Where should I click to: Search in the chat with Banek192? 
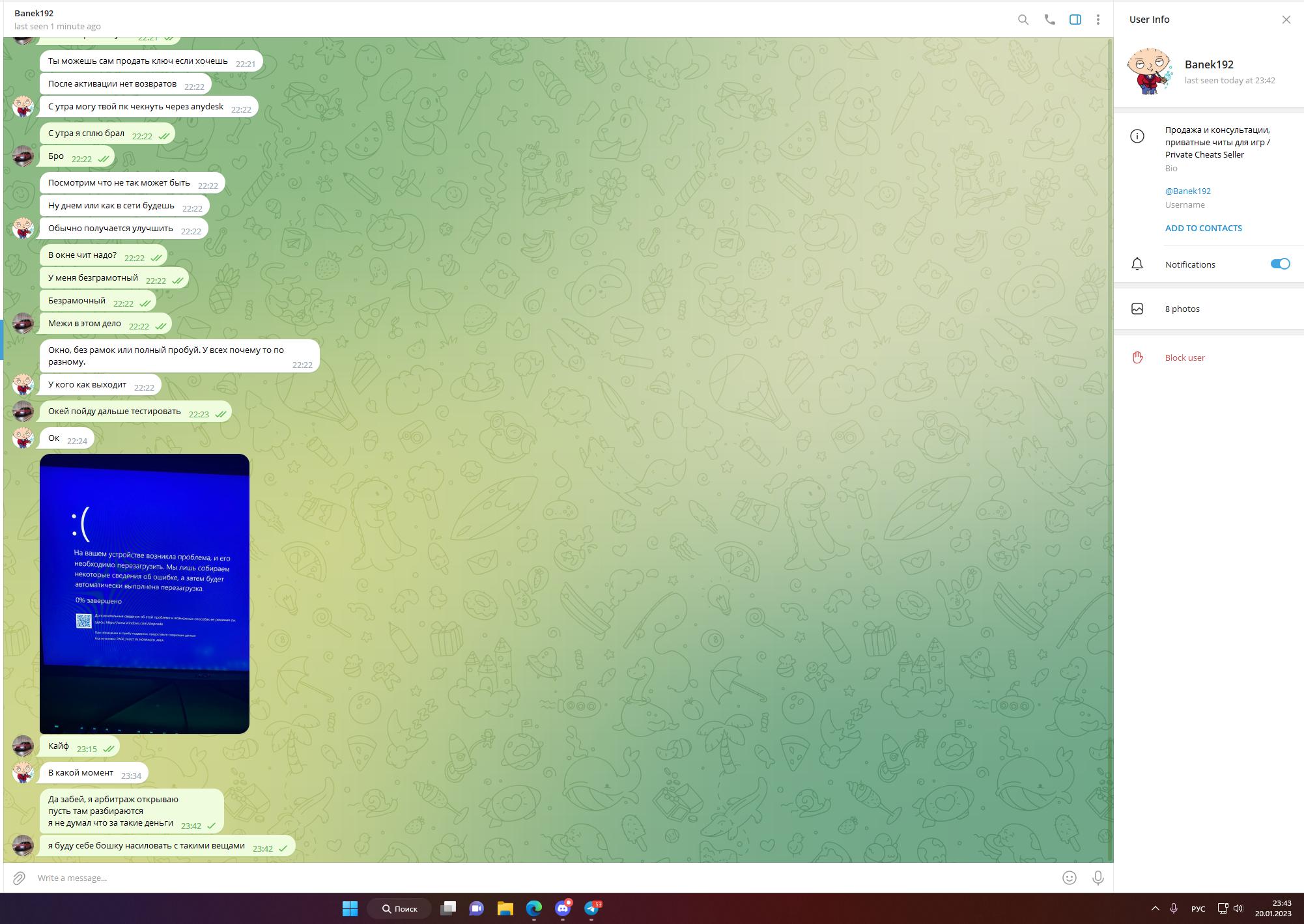coord(1023,20)
